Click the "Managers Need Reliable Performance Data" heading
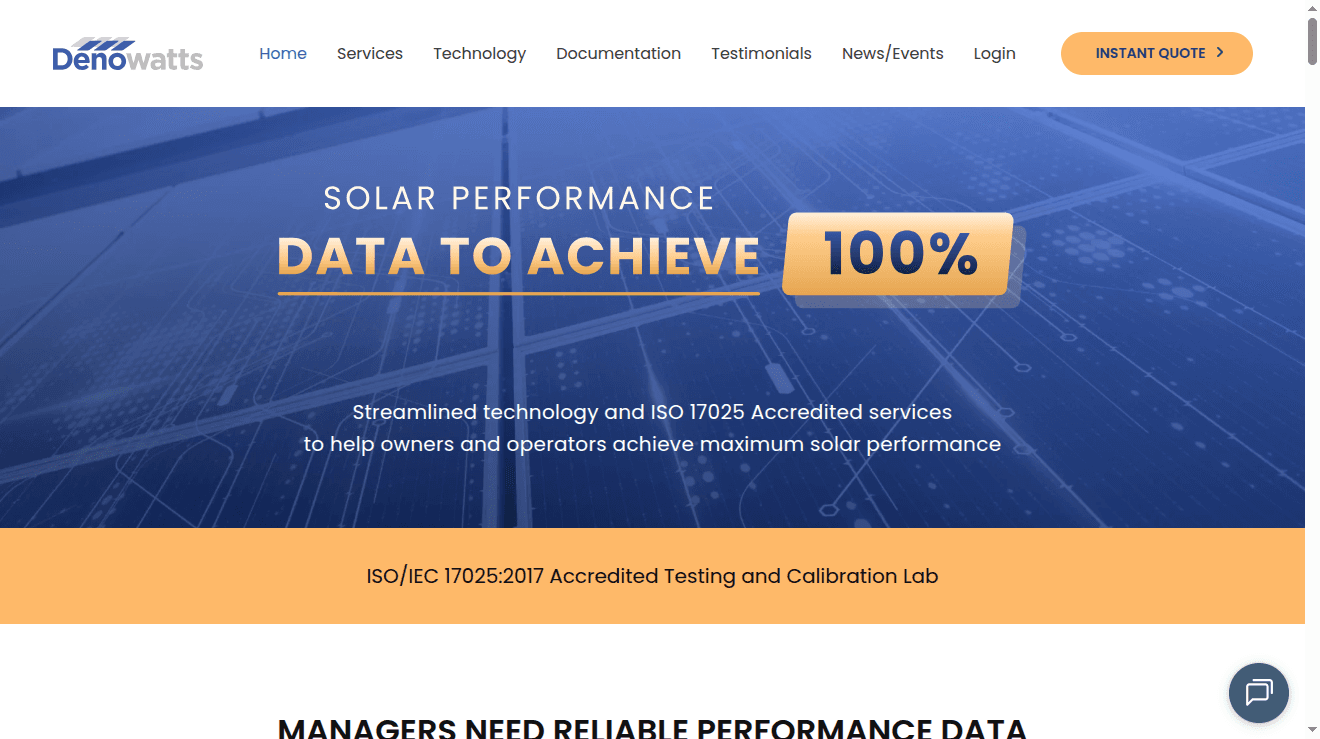1320x739 pixels. [652, 728]
